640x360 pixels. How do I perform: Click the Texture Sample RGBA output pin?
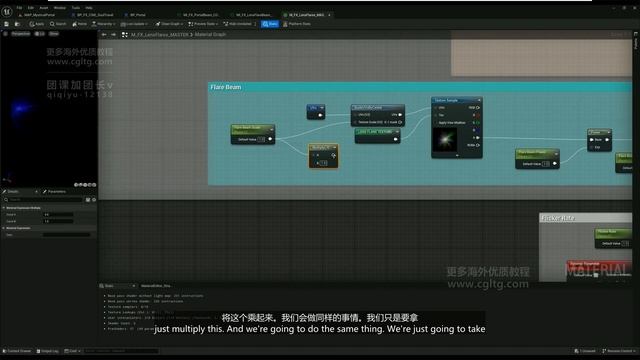478,145
